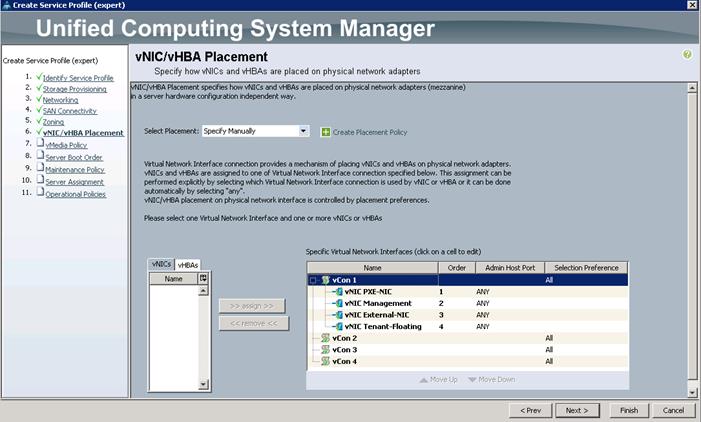Viewport: 701px width, 422px height.
Task: Click order value 3 for External-NIC
Action: click(x=441, y=315)
